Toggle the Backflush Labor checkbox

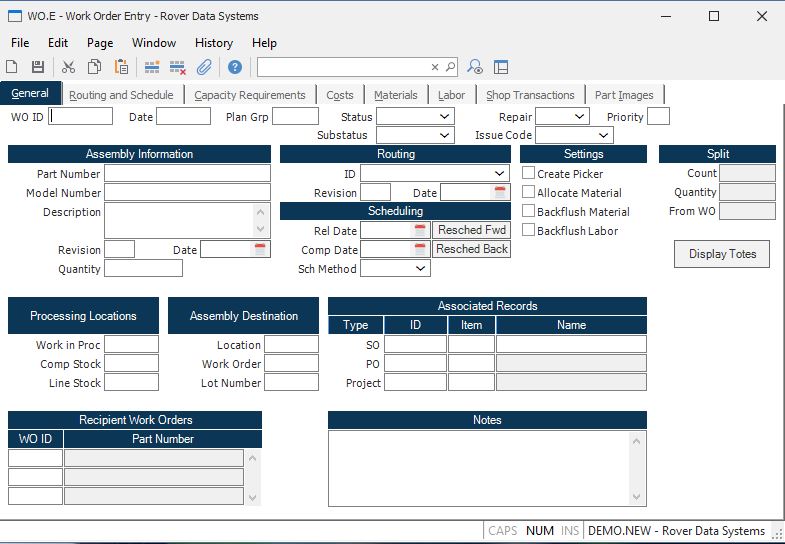coord(529,231)
